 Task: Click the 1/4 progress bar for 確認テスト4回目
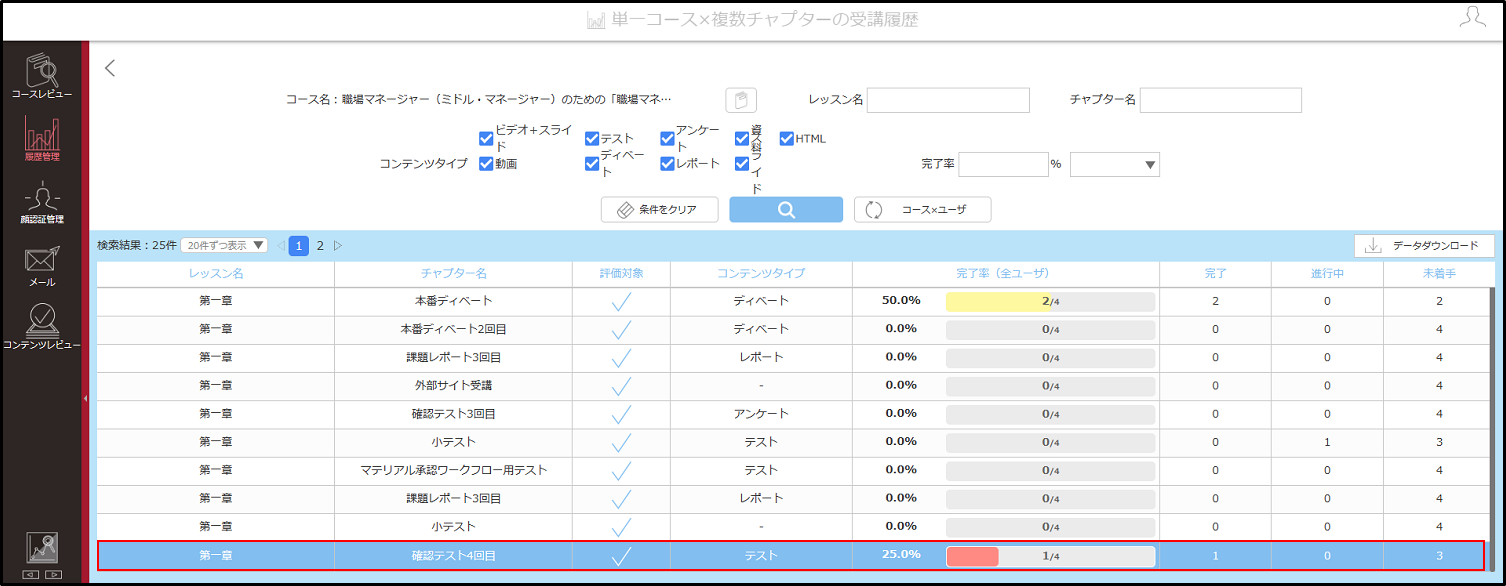[x=1050, y=556]
